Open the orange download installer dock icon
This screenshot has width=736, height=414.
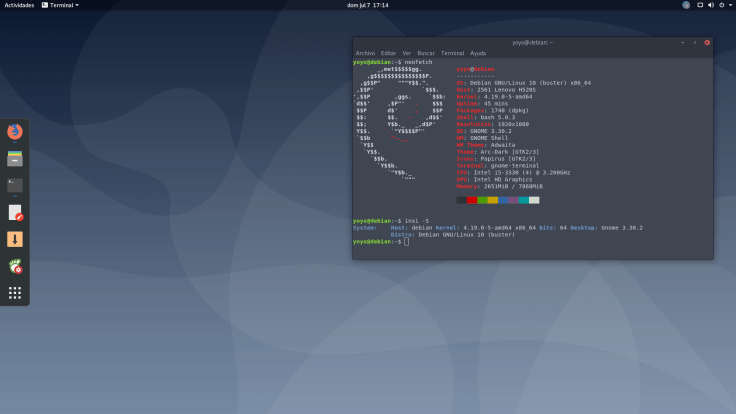[x=14, y=239]
